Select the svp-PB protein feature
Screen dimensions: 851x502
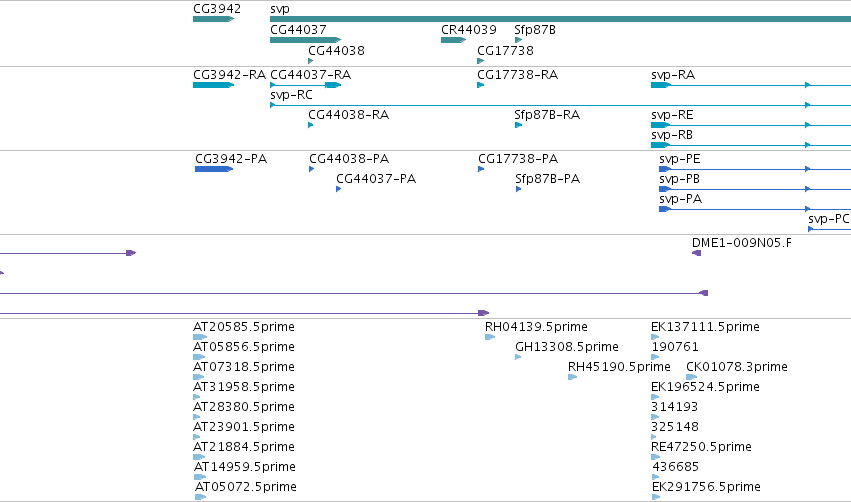pyautogui.click(x=755, y=189)
